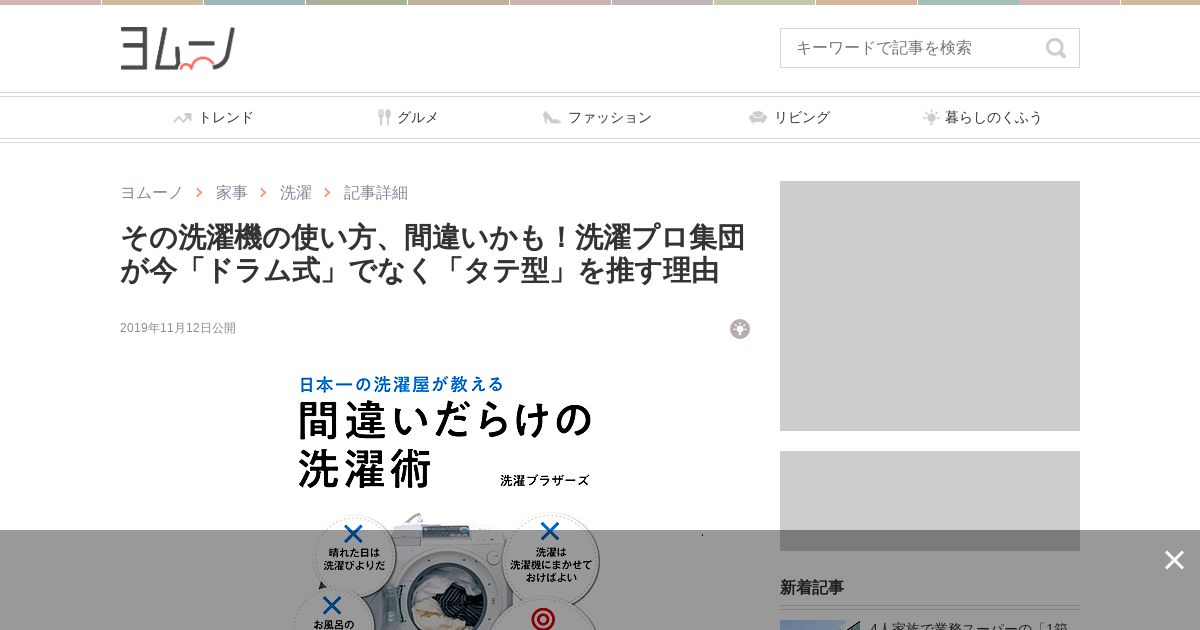Click the high heel fashion icon
Image resolution: width=1200 pixels, height=630 pixels.
tap(552, 118)
